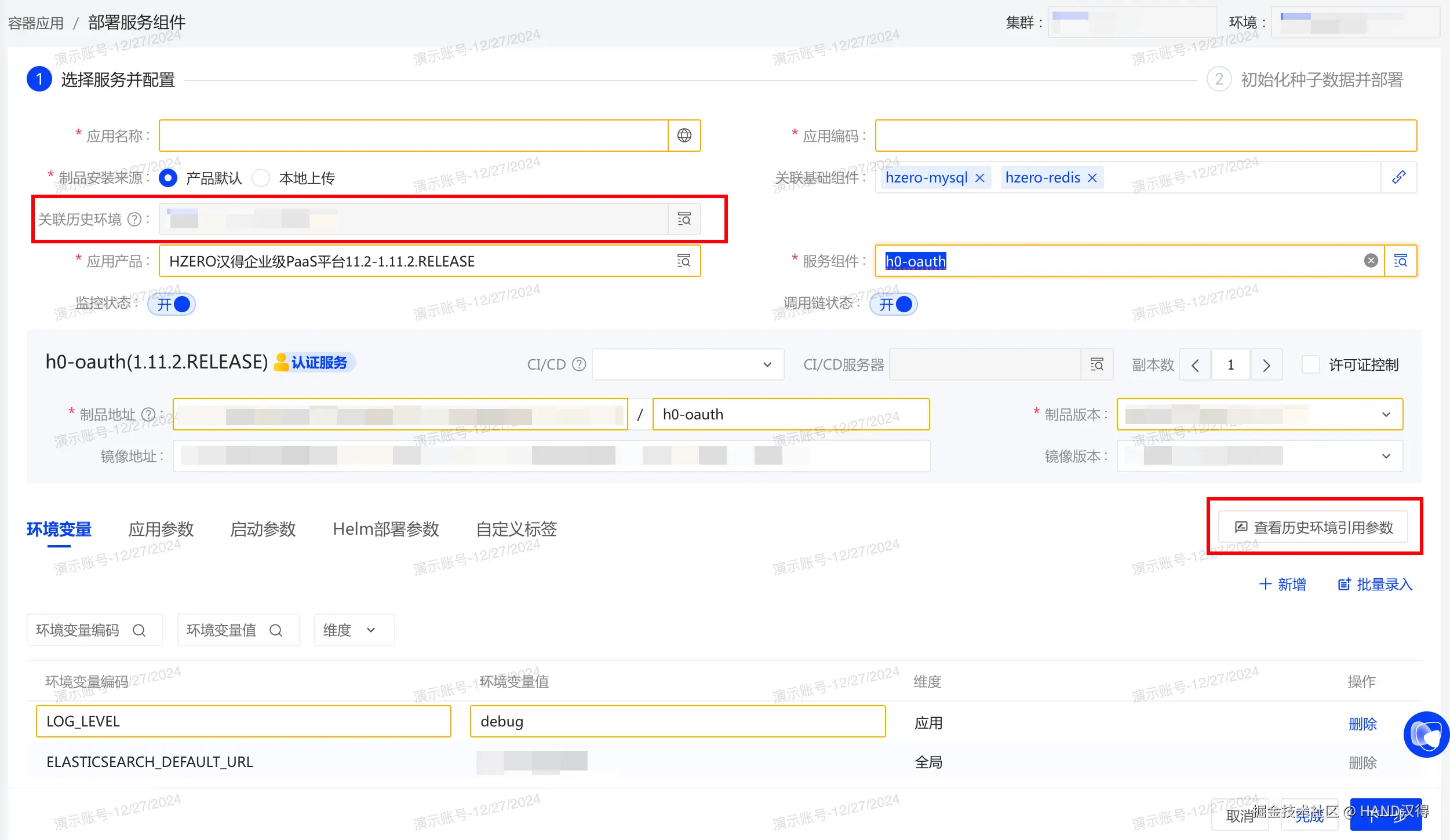Open lookup icon in 关联历史环境 field
The image size is (1450, 840).
pos(684,219)
